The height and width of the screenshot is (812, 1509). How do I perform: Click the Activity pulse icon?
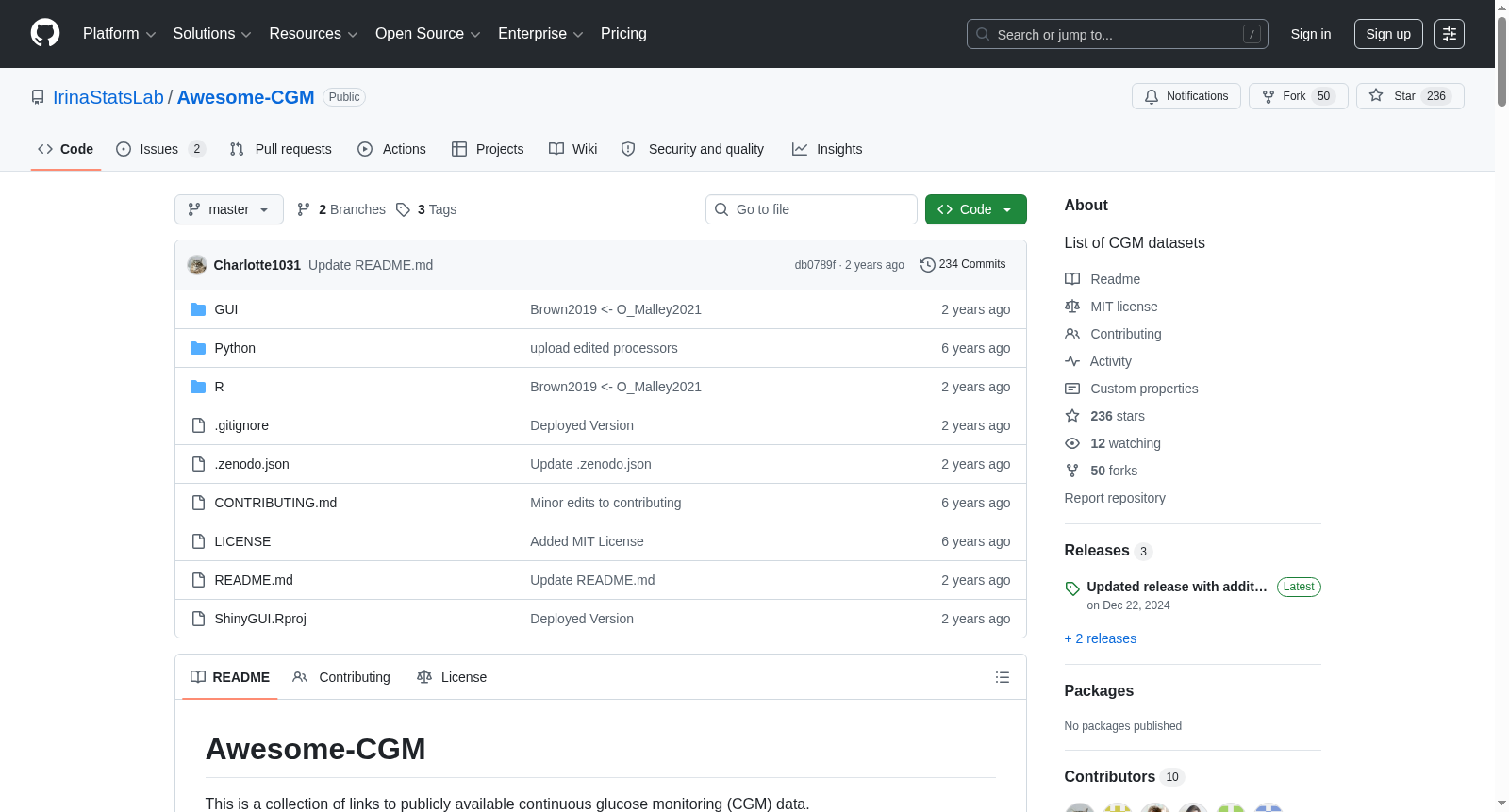point(1072,361)
